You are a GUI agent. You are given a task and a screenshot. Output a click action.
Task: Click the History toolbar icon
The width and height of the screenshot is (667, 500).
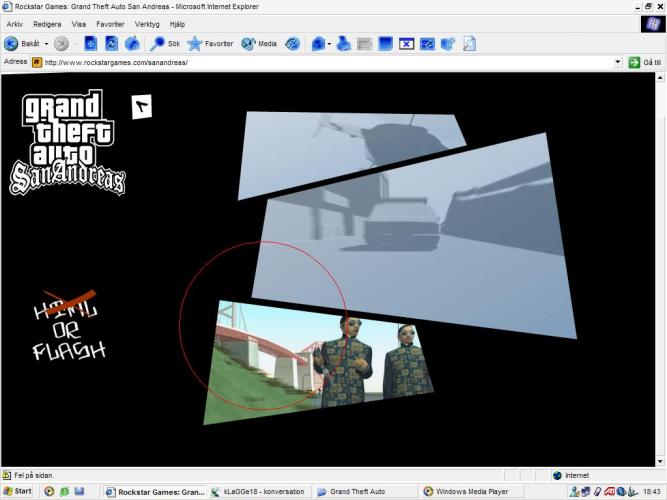[x=293, y=44]
